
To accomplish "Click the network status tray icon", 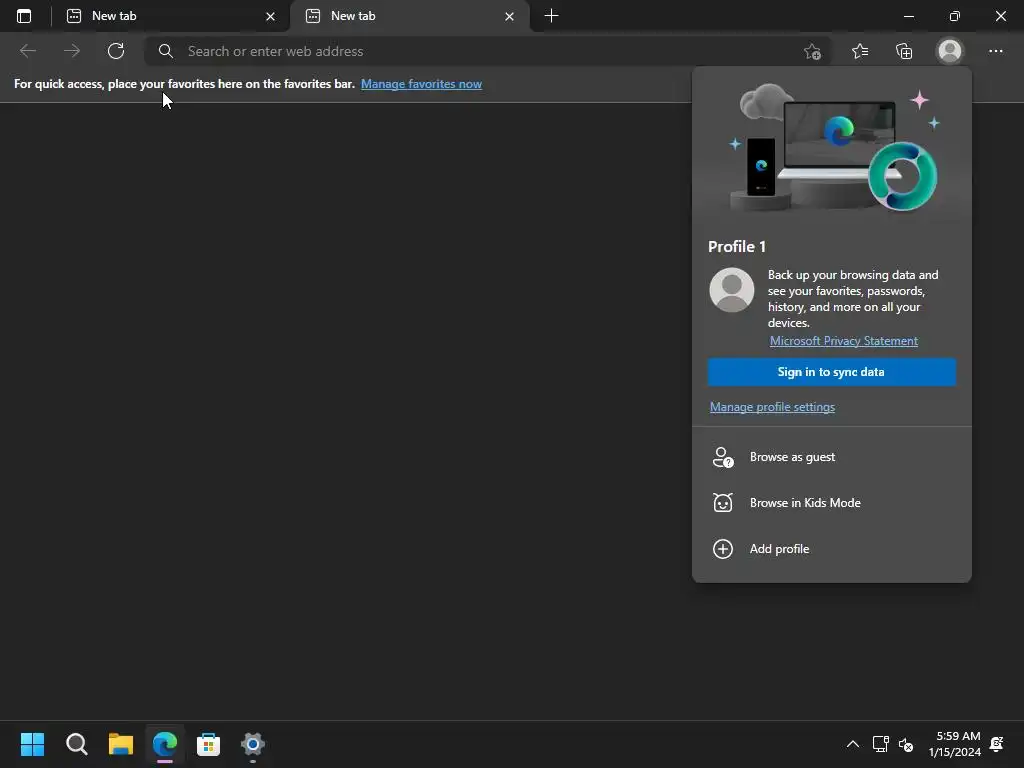I will pyautogui.click(x=880, y=744).
